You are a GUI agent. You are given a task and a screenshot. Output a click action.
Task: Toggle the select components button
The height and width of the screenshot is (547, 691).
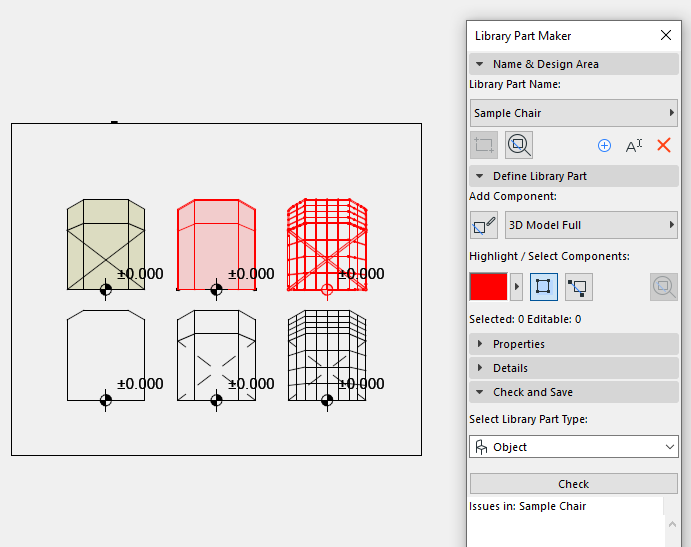click(x=578, y=287)
